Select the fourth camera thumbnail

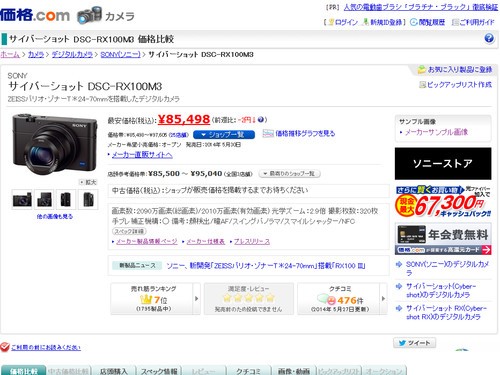pyautogui.click(x=88, y=199)
